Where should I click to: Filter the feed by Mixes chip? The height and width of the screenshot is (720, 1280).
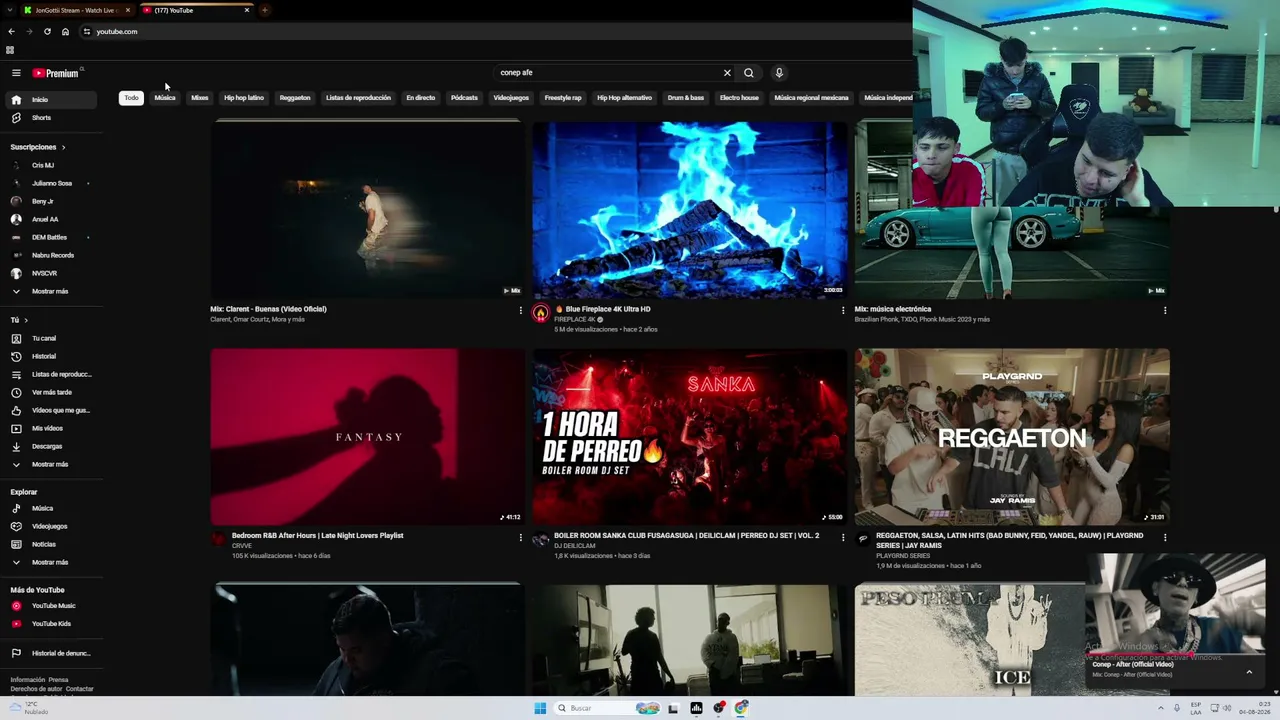(200, 98)
